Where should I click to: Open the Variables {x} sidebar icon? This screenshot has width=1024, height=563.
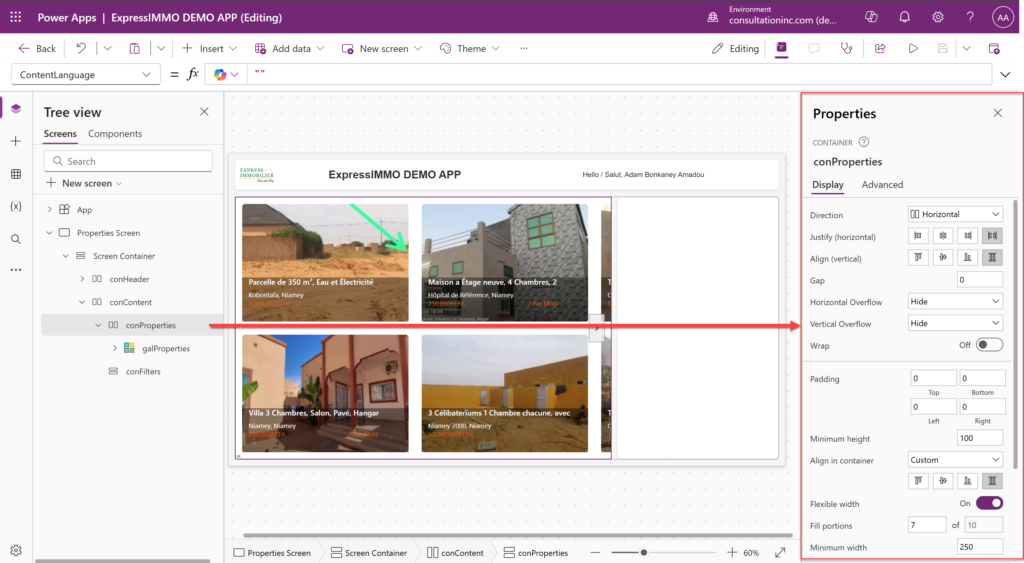point(16,206)
